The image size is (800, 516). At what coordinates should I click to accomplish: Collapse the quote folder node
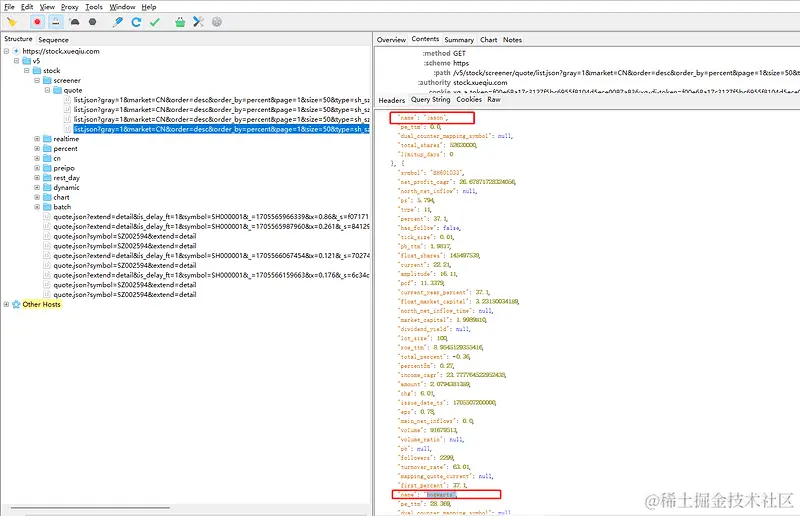click(x=47, y=90)
